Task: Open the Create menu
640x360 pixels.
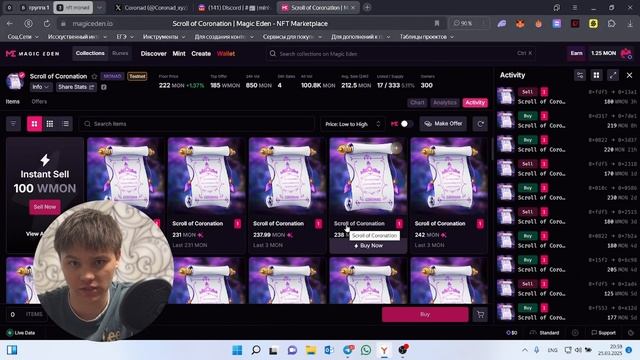Action: pyautogui.click(x=201, y=53)
